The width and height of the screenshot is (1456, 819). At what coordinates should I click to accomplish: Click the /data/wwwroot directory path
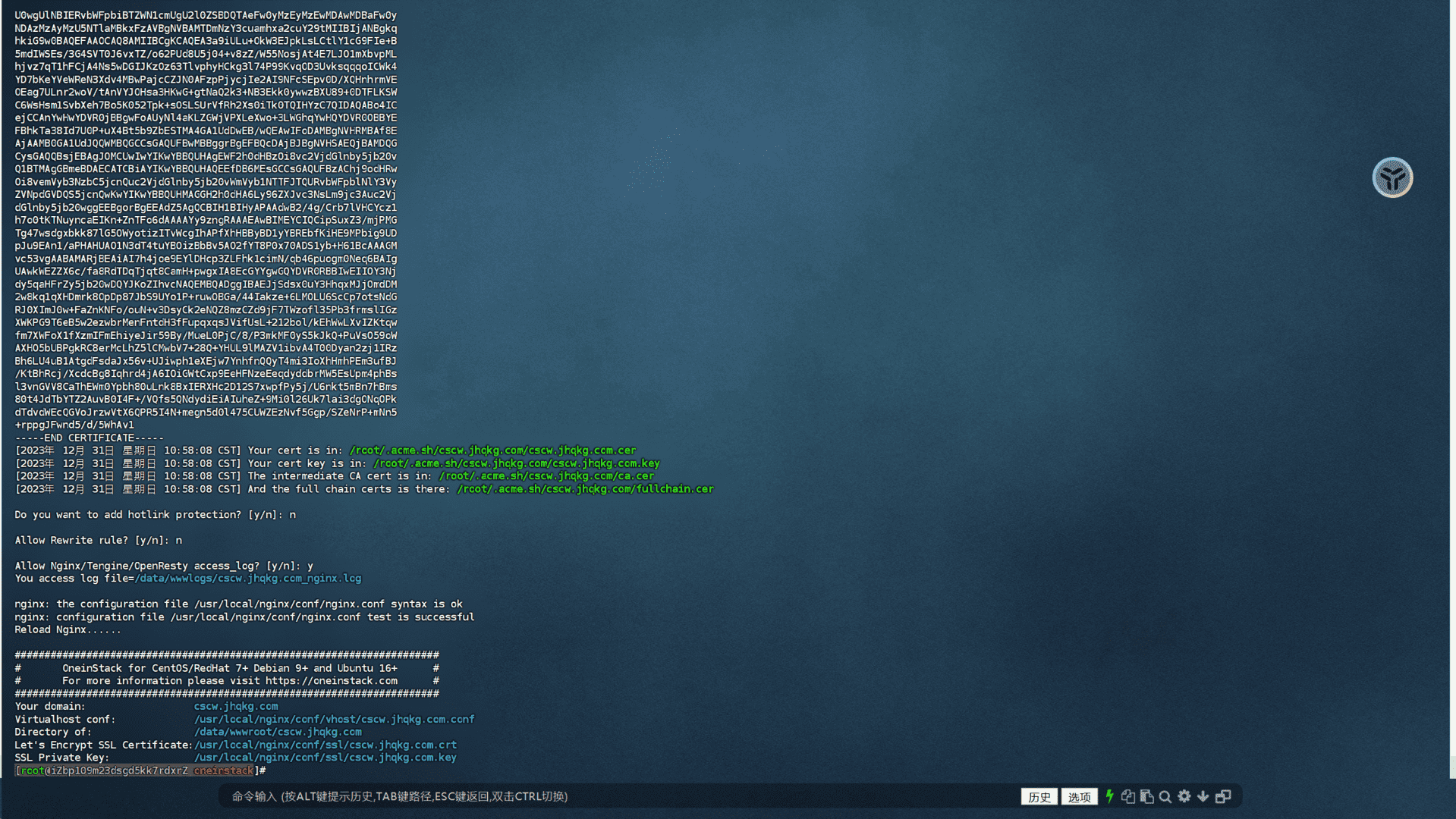pyautogui.click(x=278, y=732)
